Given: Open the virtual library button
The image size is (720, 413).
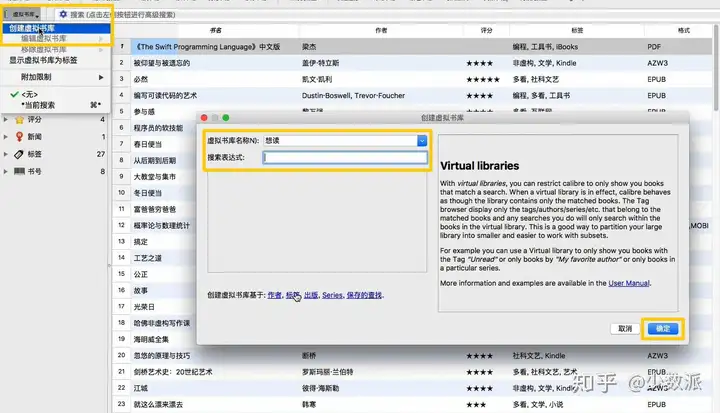Looking at the screenshot, I should pos(23,14).
